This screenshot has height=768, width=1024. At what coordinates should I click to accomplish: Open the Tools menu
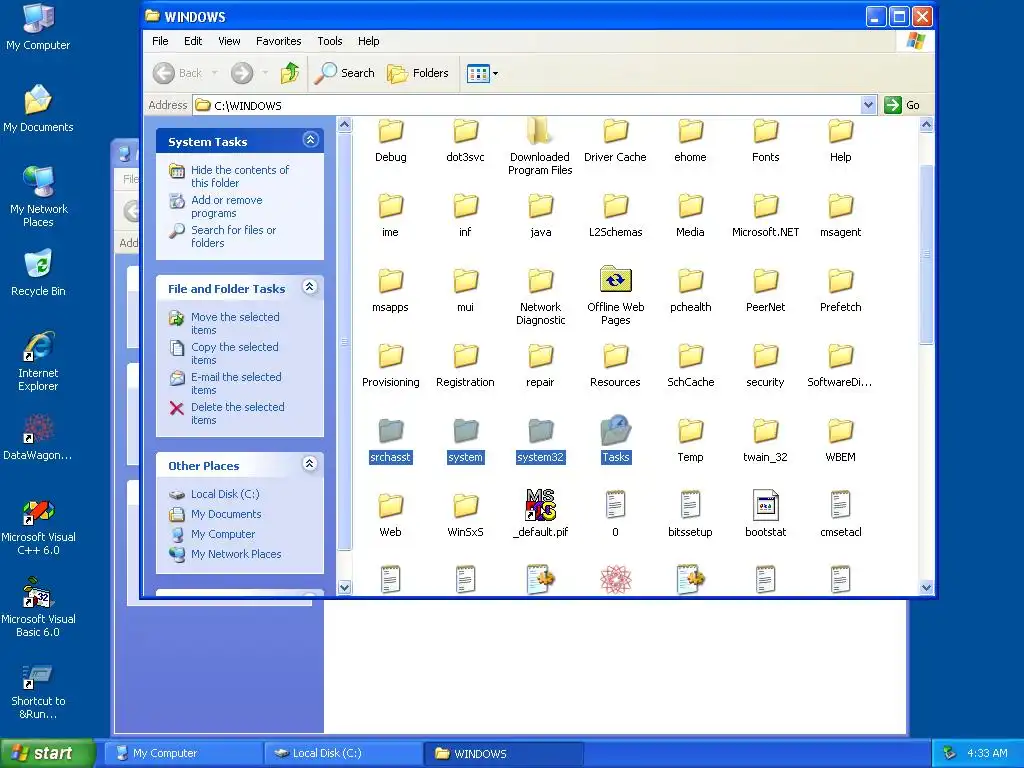click(x=330, y=41)
